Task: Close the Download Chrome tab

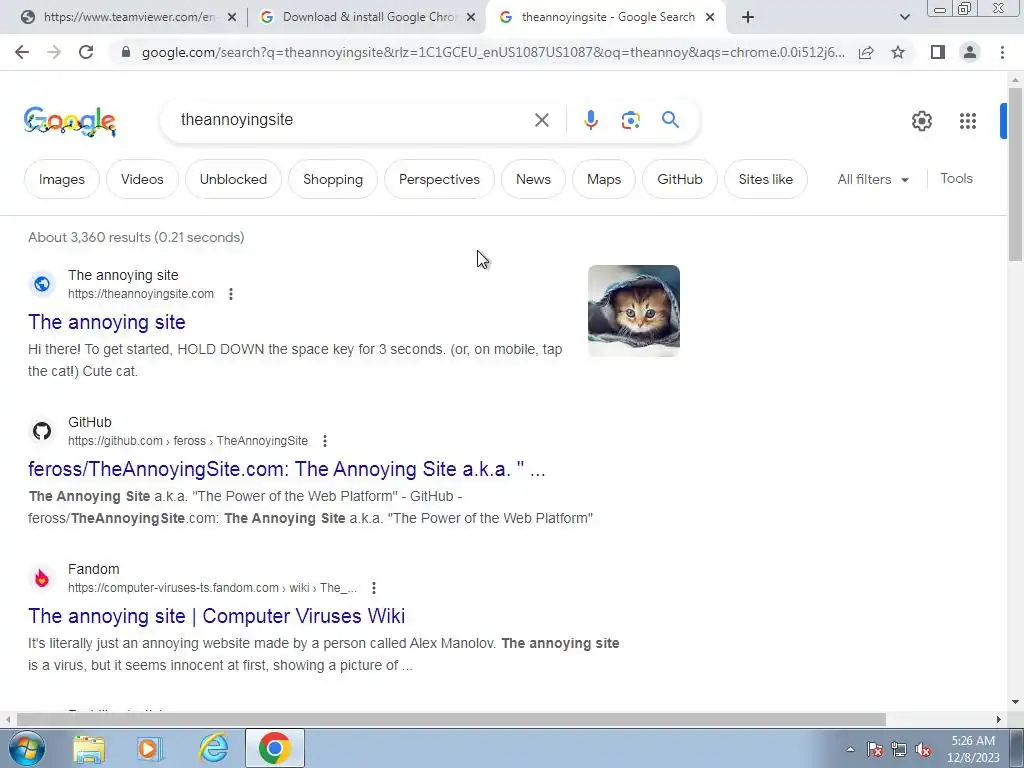Action: point(471,18)
